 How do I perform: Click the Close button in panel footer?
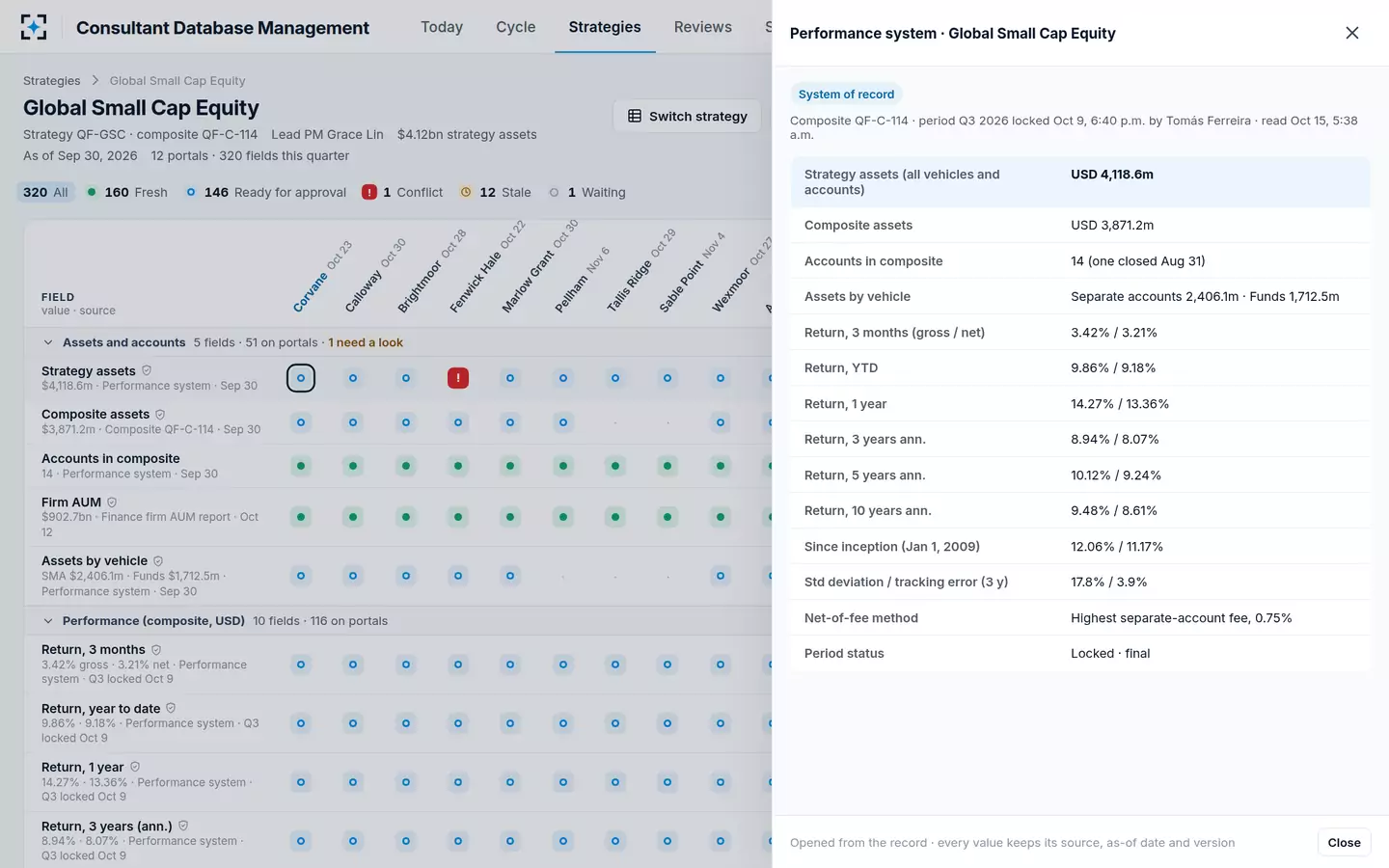pyautogui.click(x=1344, y=842)
